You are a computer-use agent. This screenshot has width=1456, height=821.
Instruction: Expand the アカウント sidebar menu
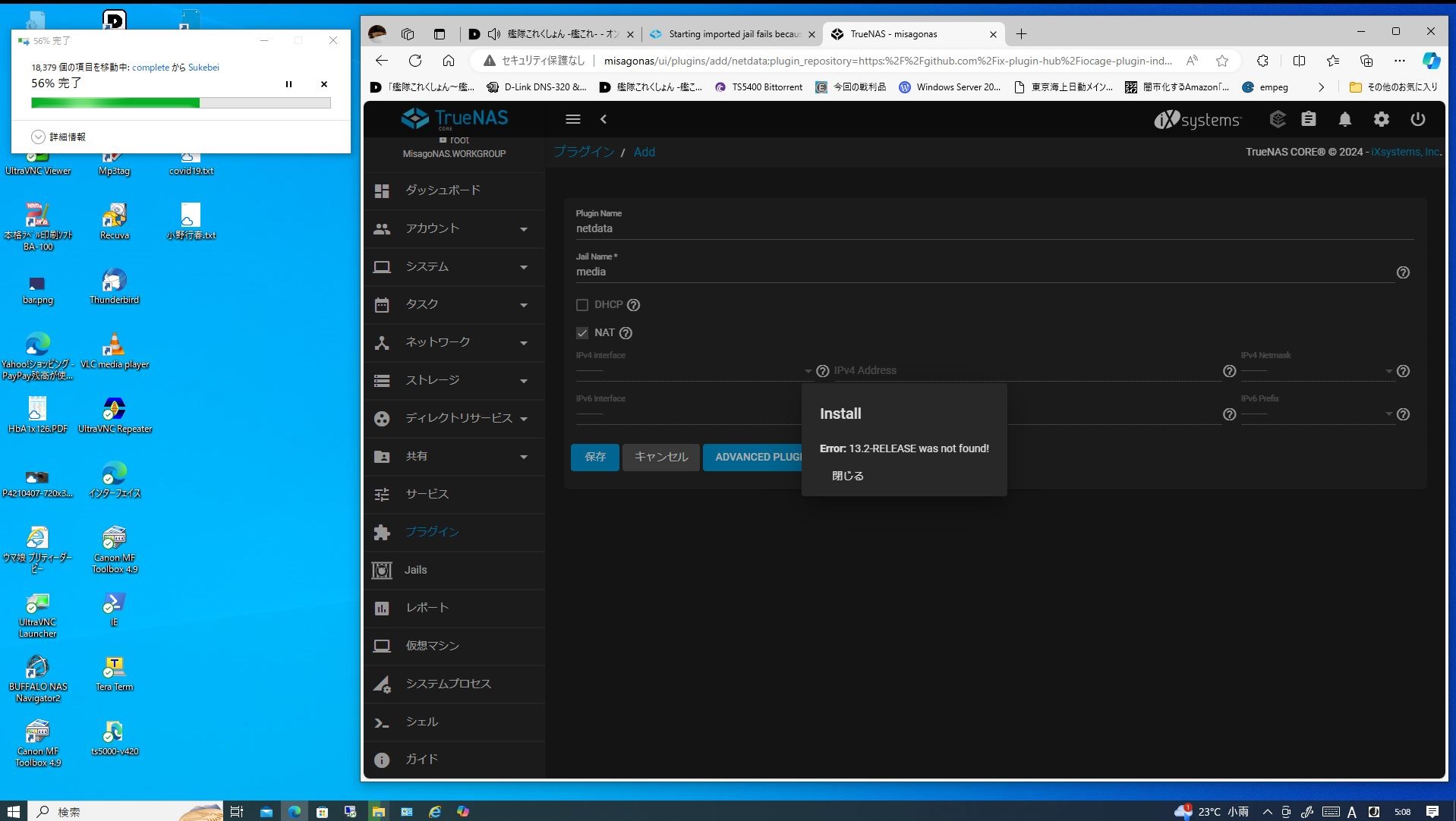[455, 228]
